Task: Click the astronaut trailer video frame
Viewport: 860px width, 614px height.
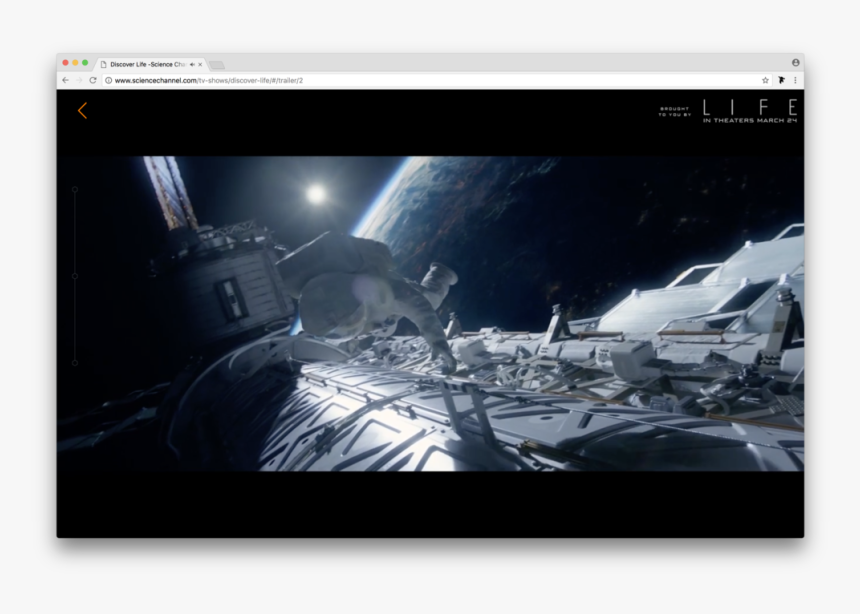Action: point(431,313)
